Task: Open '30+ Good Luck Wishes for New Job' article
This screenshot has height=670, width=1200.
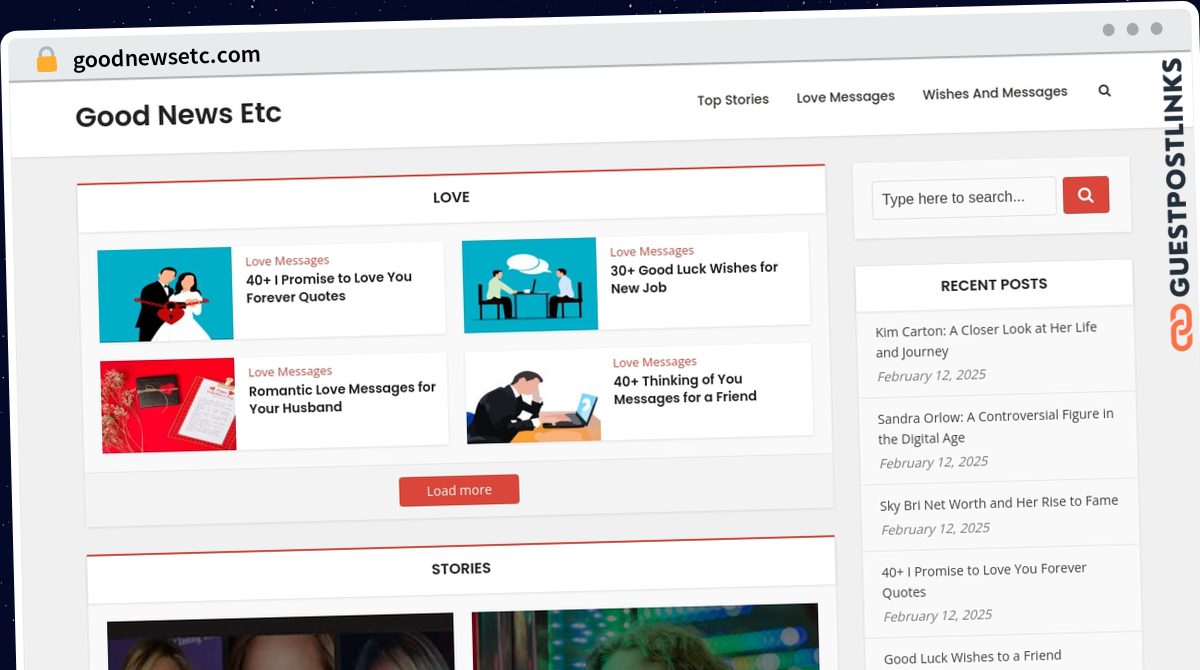Action: [694, 278]
